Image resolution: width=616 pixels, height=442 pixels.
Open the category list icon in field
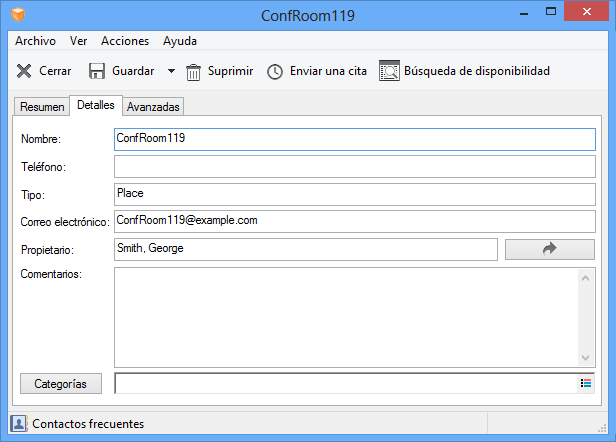(x=586, y=383)
